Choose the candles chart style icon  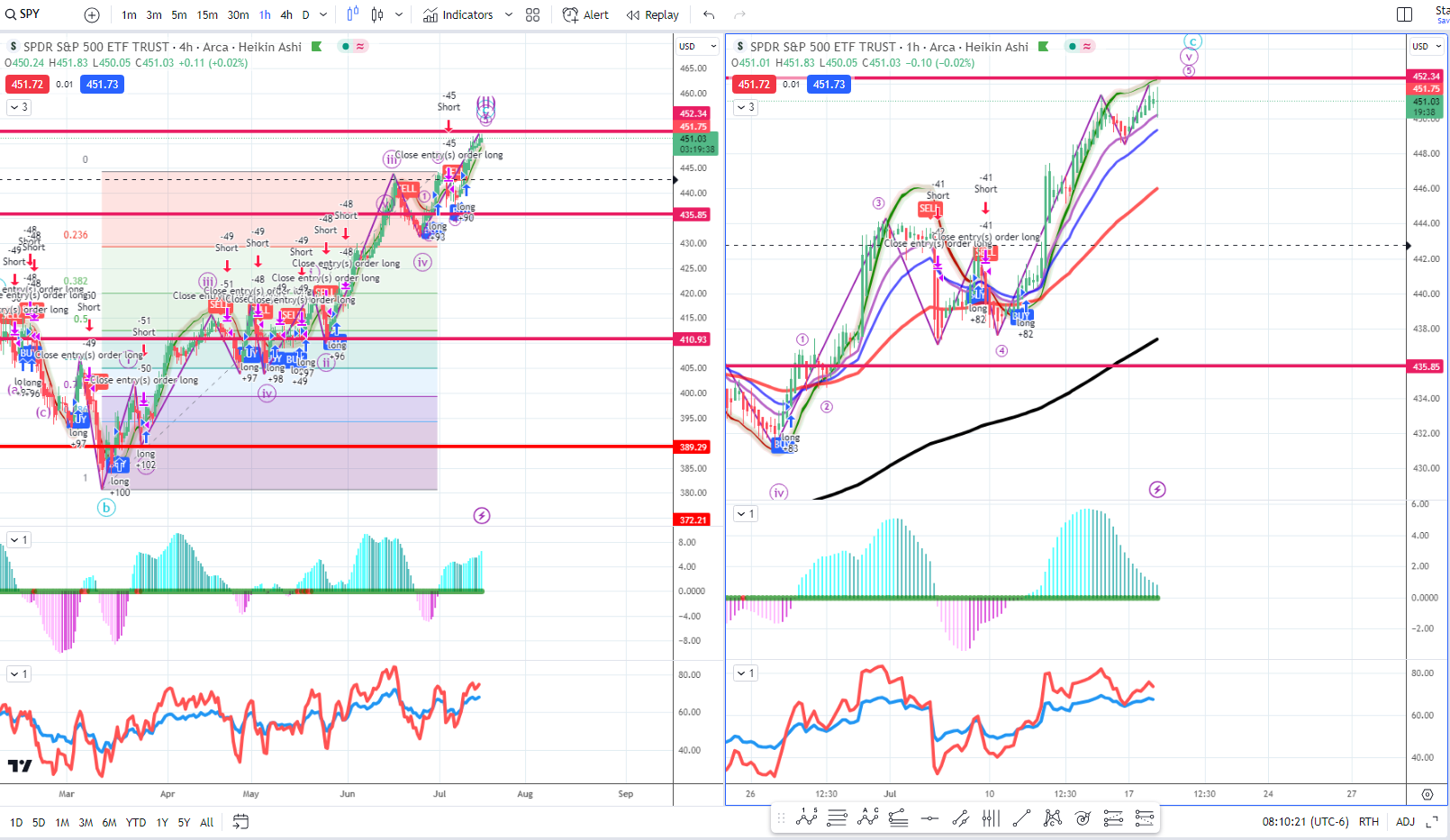pyautogui.click(x=377, y=14)
